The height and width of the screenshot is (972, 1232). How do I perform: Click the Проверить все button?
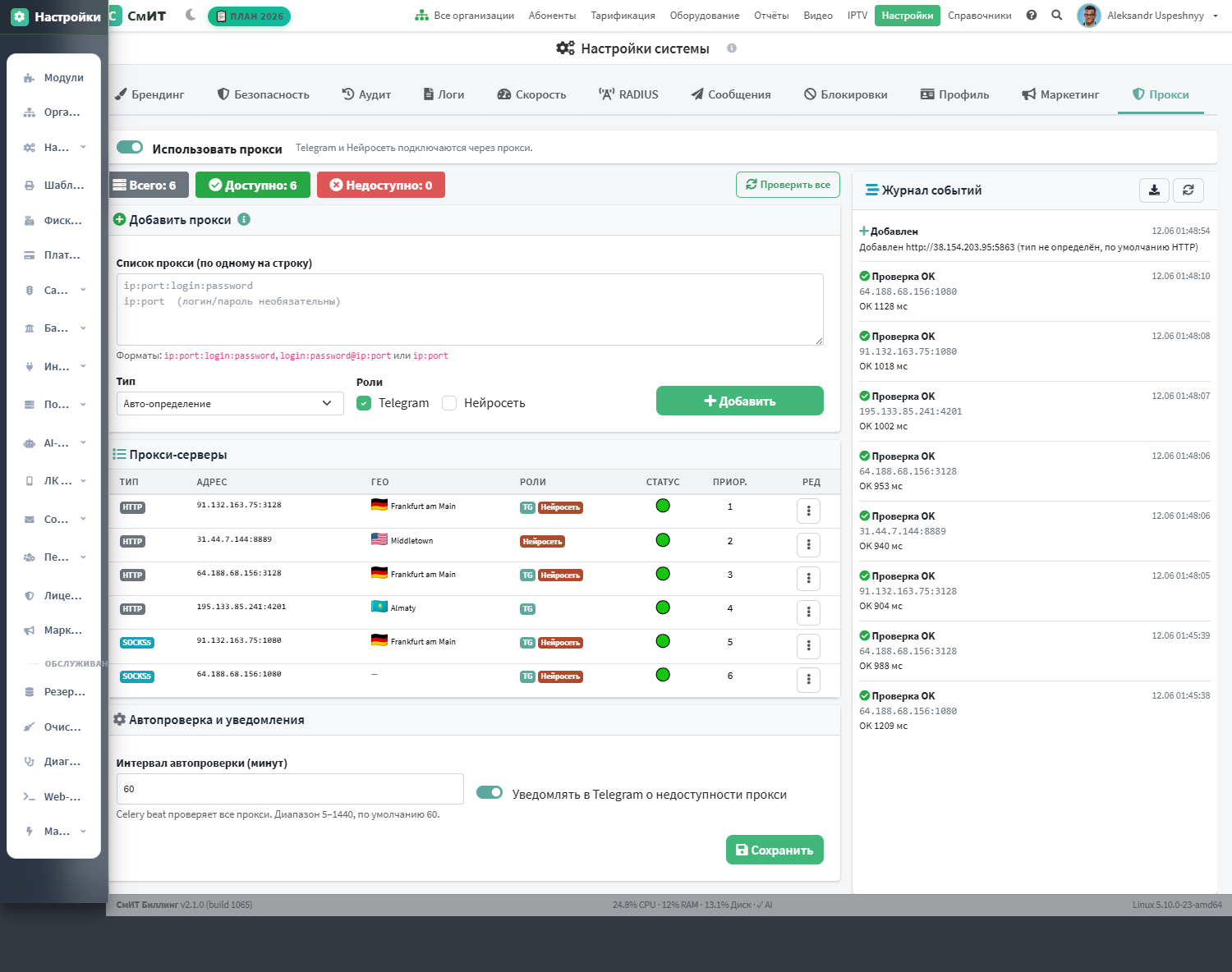(788, 185)
